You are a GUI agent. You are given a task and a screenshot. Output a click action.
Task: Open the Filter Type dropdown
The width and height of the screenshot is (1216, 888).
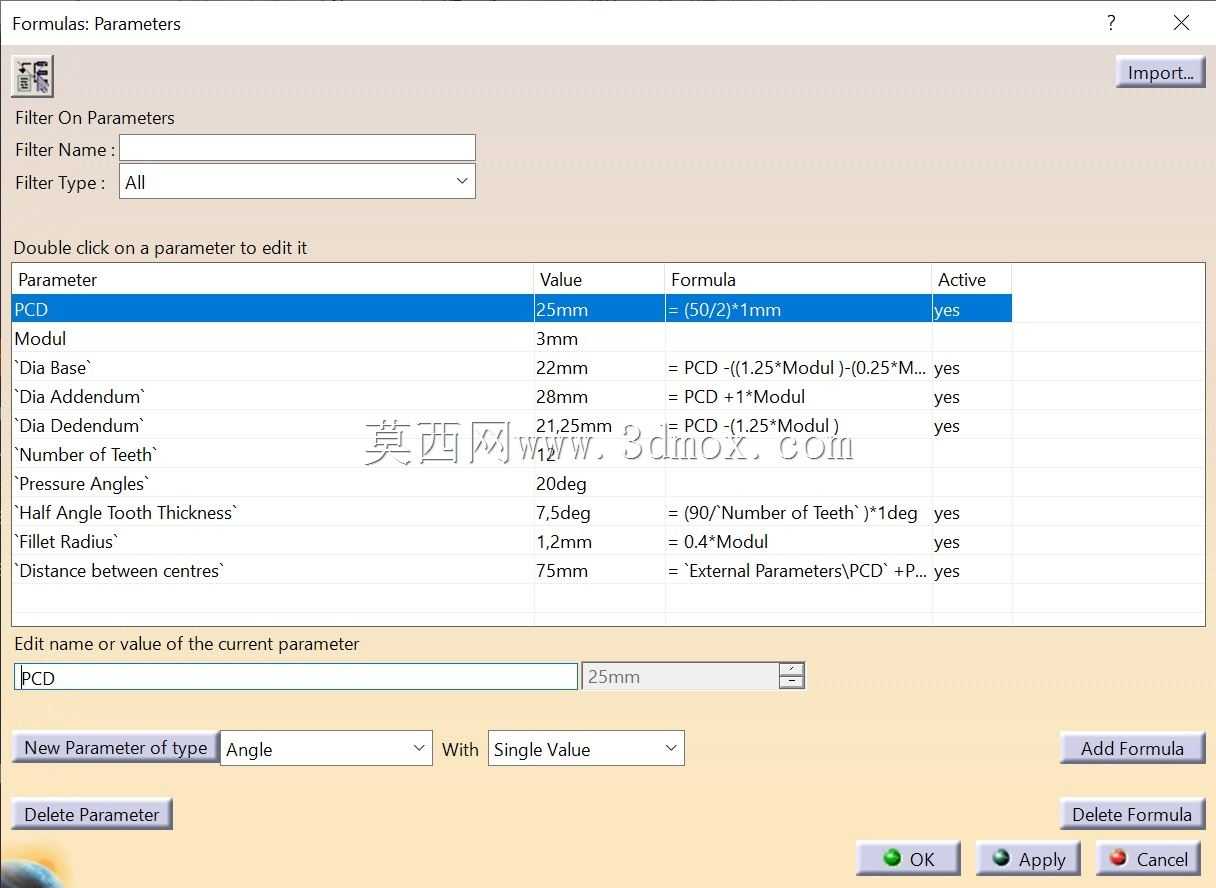[297, 182]
